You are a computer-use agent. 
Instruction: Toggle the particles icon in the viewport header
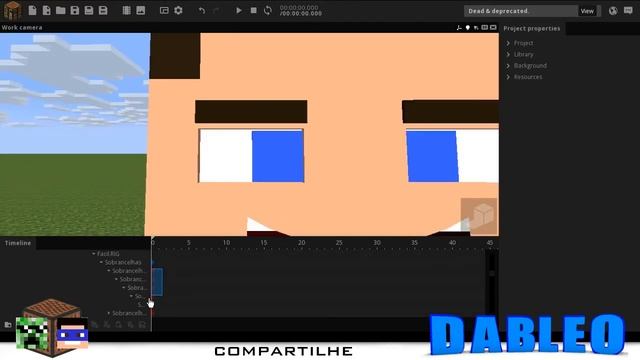coord(476,27)
